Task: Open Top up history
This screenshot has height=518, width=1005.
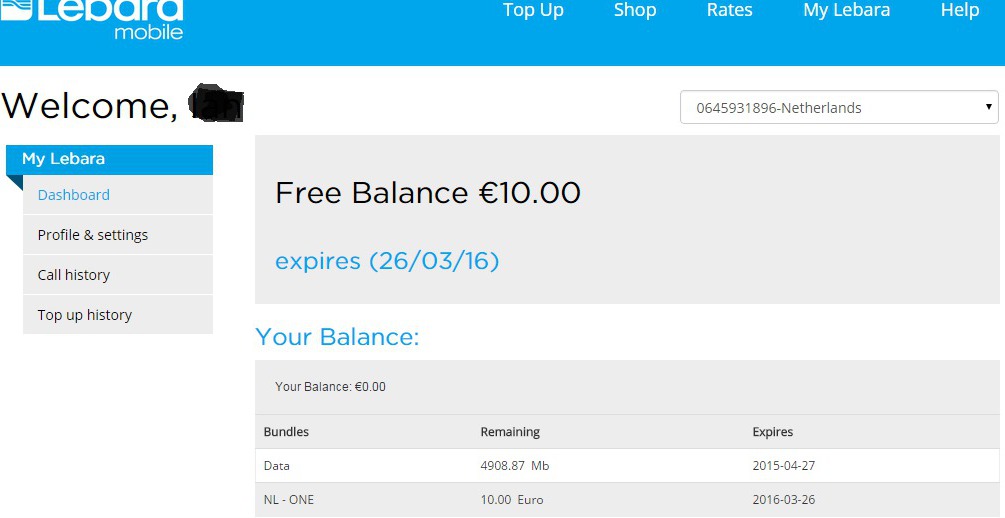Action: click(x=85, y=315)
